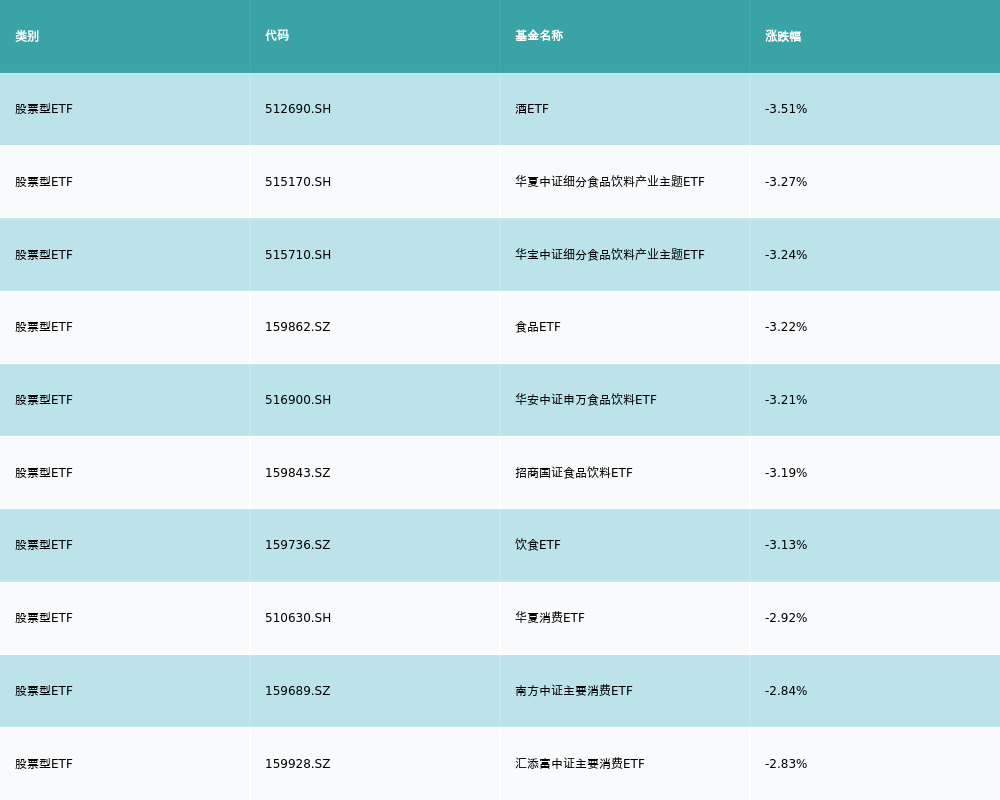The width and height of the screenshot is (1000, 800).
Task: Select code 159928.SZ
Action: (298, 764)
